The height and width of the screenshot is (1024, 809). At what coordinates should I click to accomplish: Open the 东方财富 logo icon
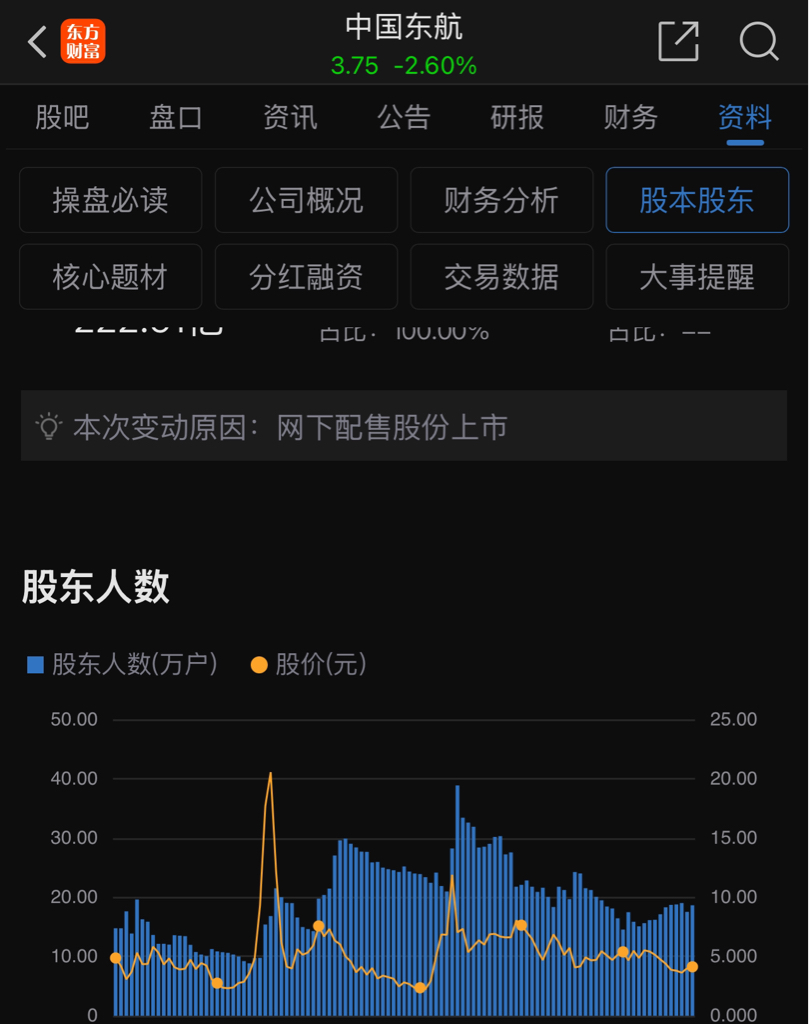point(83,42)
